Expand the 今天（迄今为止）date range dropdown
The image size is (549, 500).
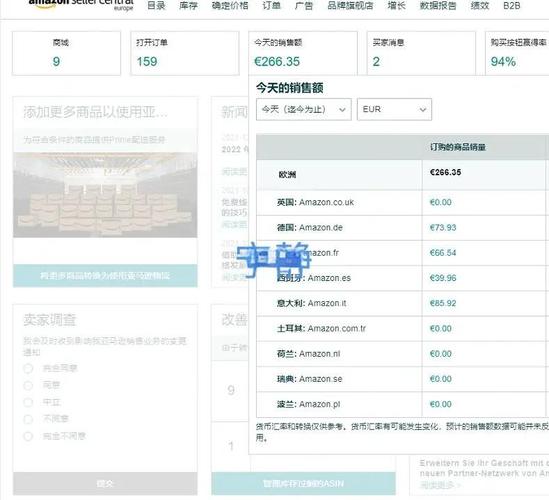tap(304, 110)
